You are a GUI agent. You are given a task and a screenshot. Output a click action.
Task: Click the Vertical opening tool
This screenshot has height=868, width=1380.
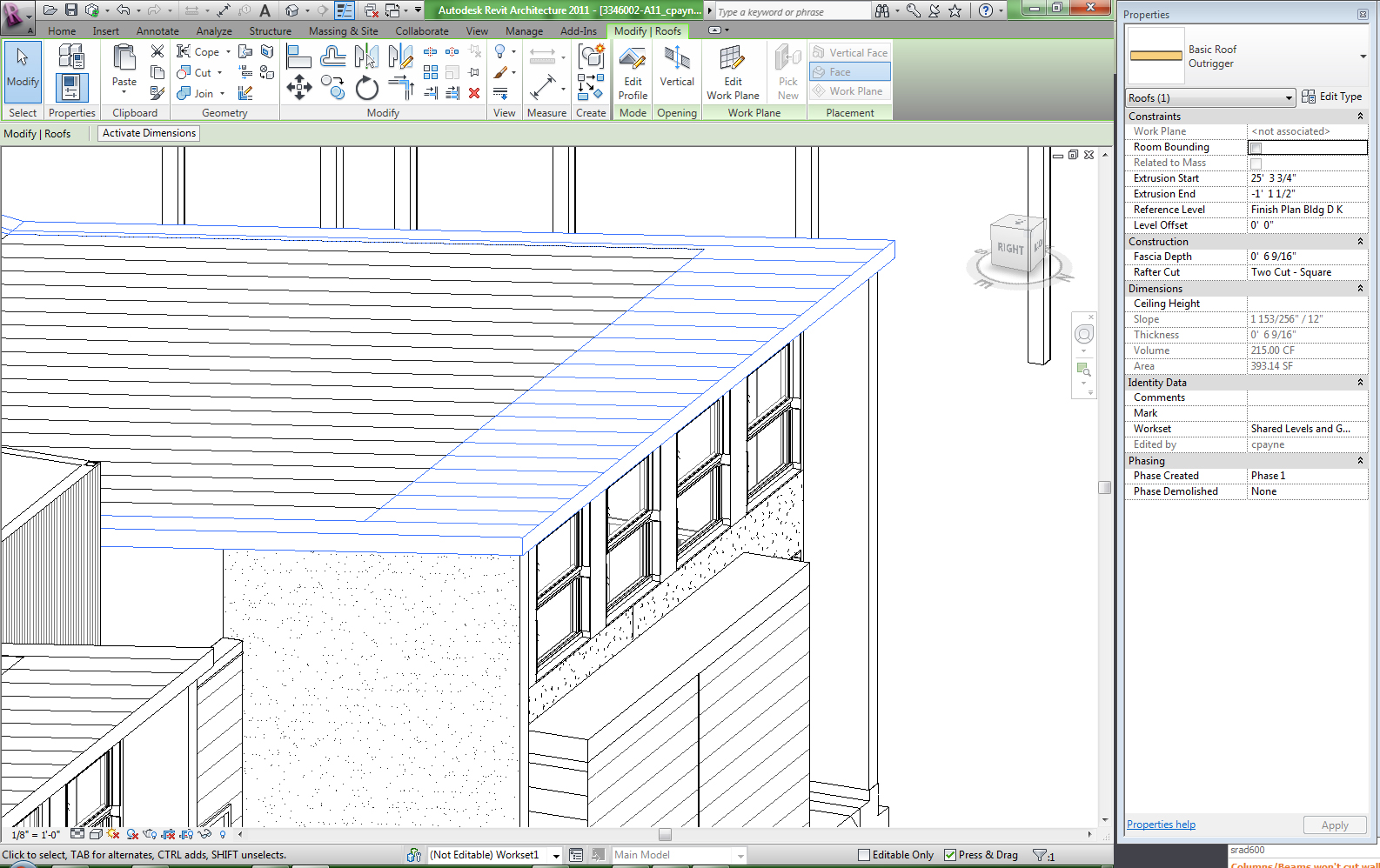pyautogui.click(x=676, y=68)
